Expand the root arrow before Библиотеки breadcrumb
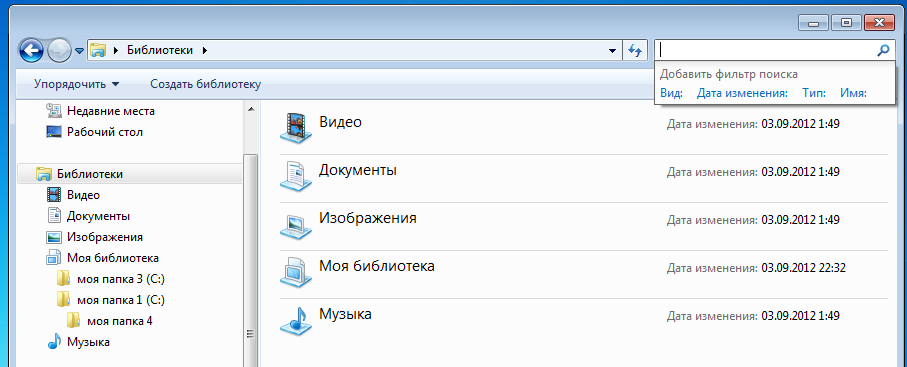The width and height of the screenshot is (907, 367). [116, 50]
